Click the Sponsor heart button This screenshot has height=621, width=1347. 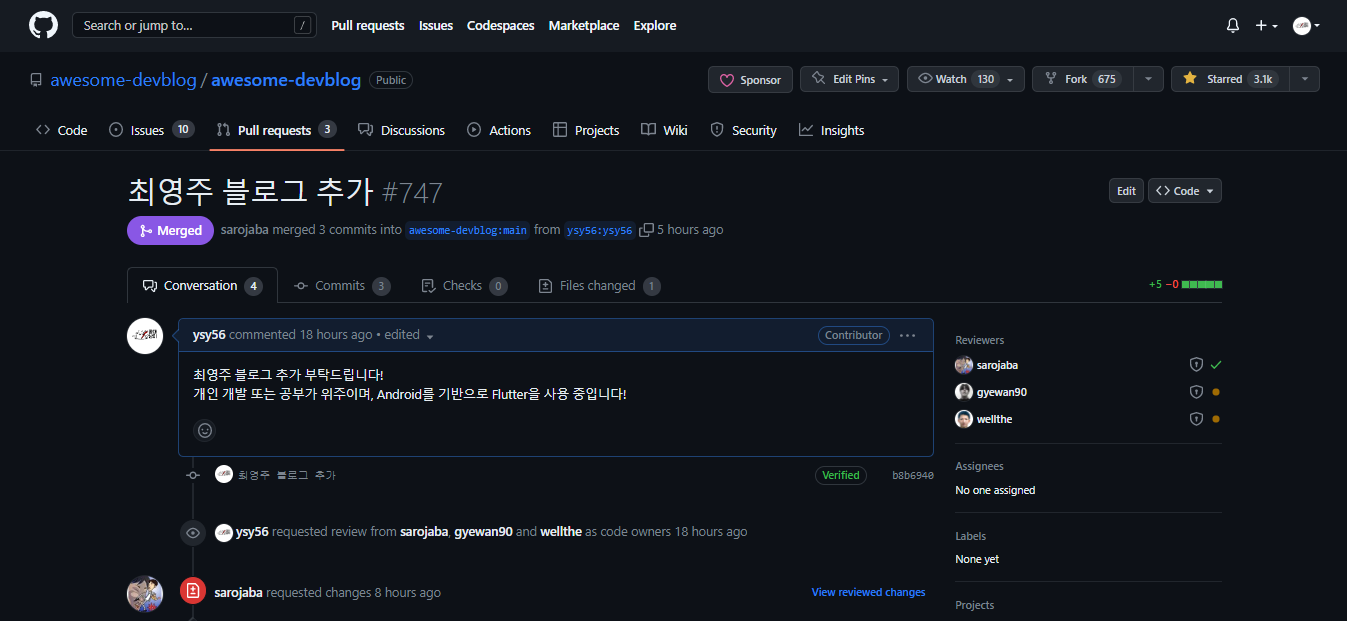pyautogui.click(x=750, y=80)
